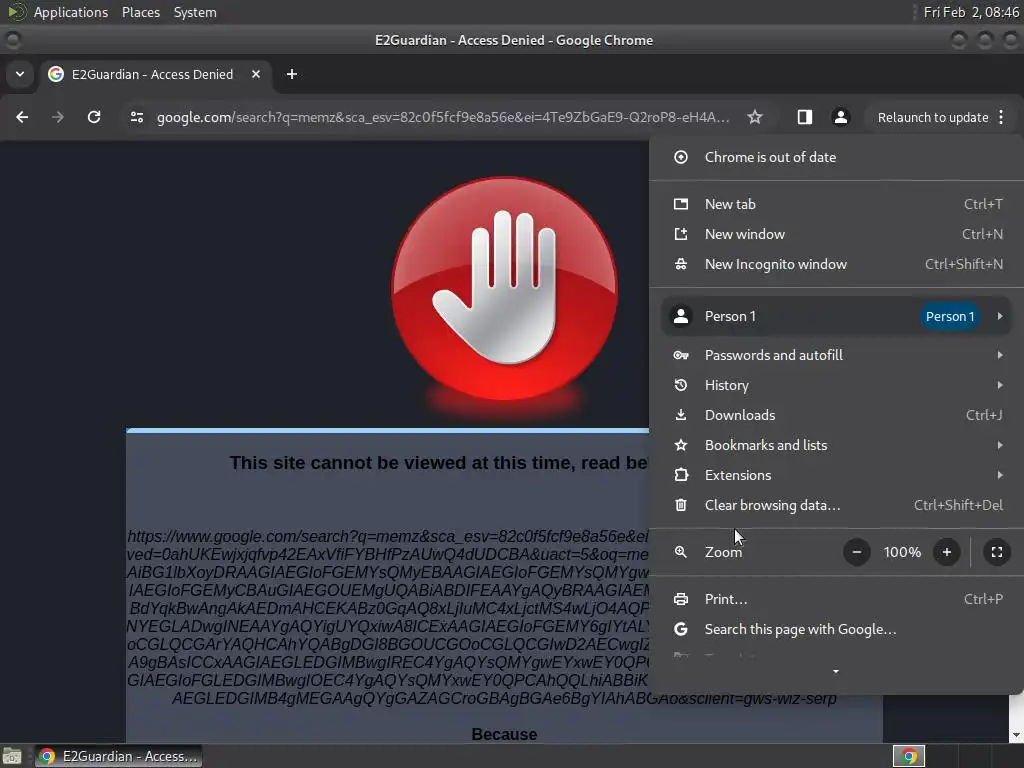Click the Chrome is out of date entry
Screen dimensions: 1024x768
[x=837, y=157]
